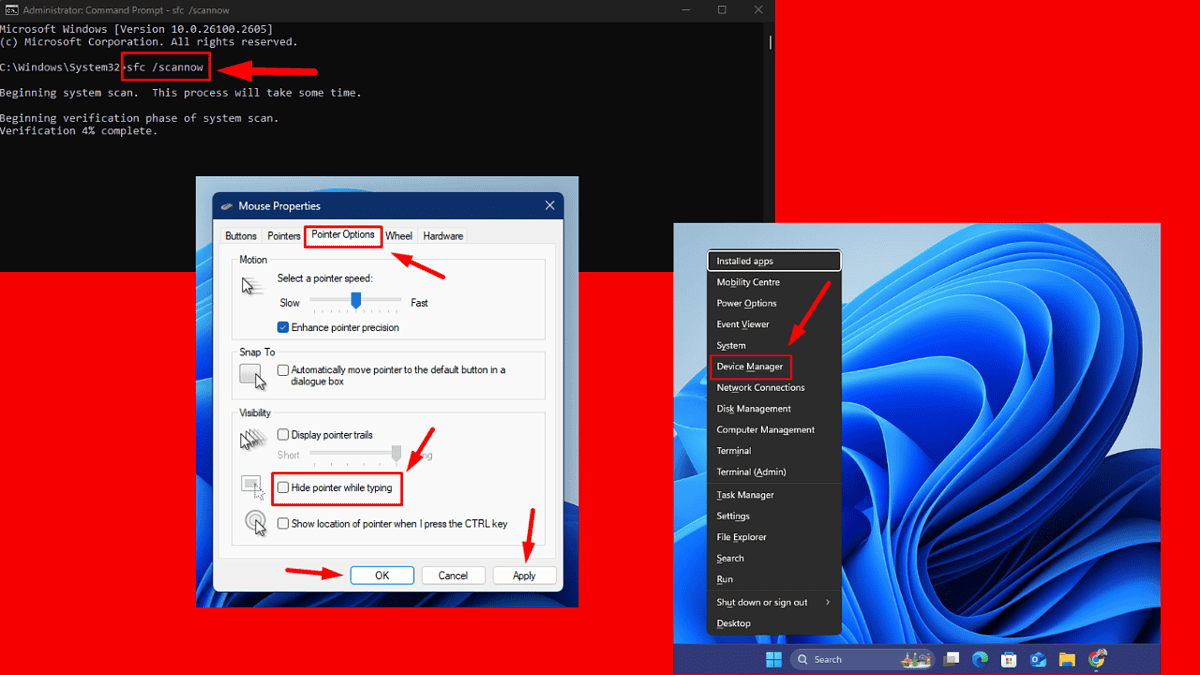Select Computer Management menu entry

click(x=774, y=429)
